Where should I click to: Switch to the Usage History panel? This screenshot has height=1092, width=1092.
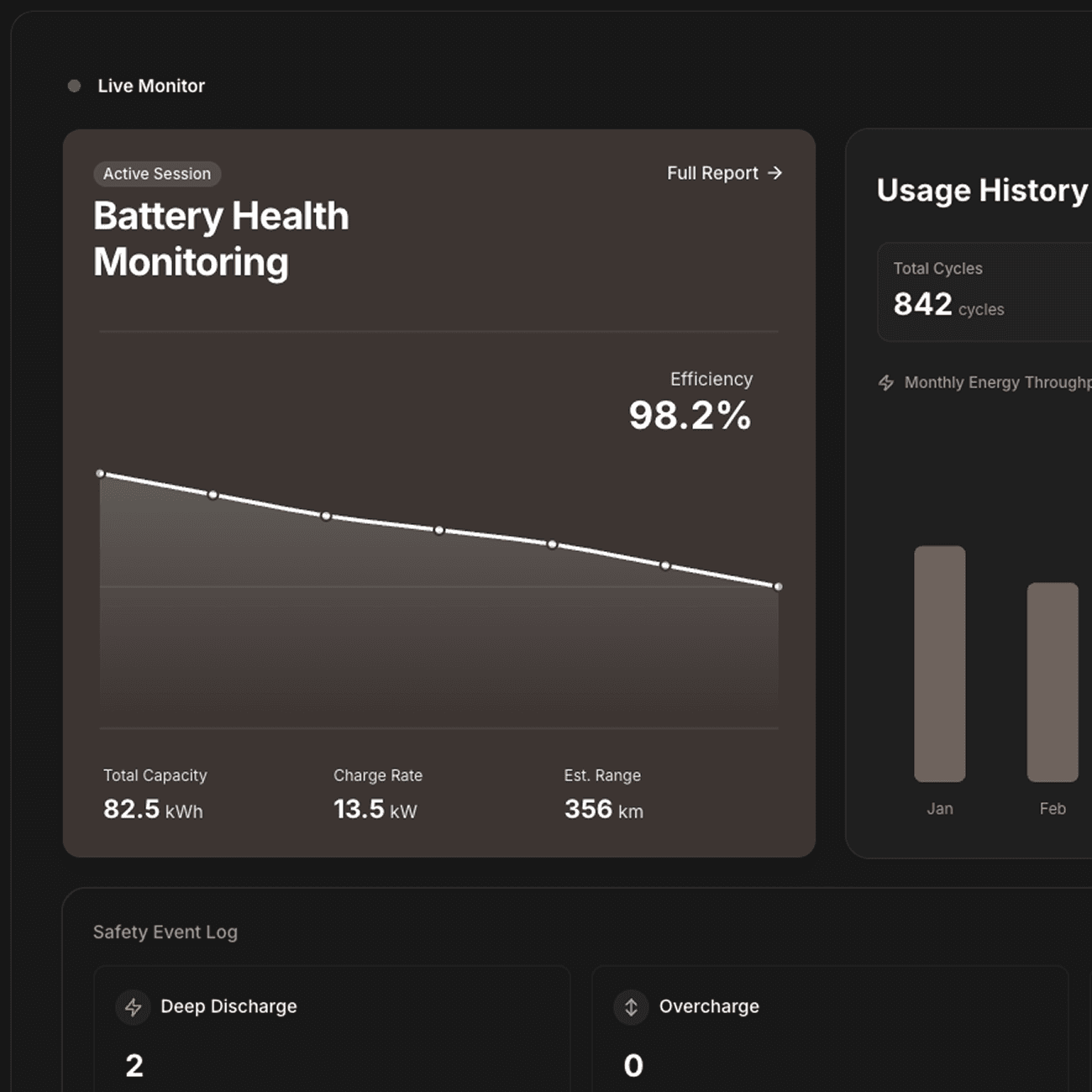[x=981, y=190]
